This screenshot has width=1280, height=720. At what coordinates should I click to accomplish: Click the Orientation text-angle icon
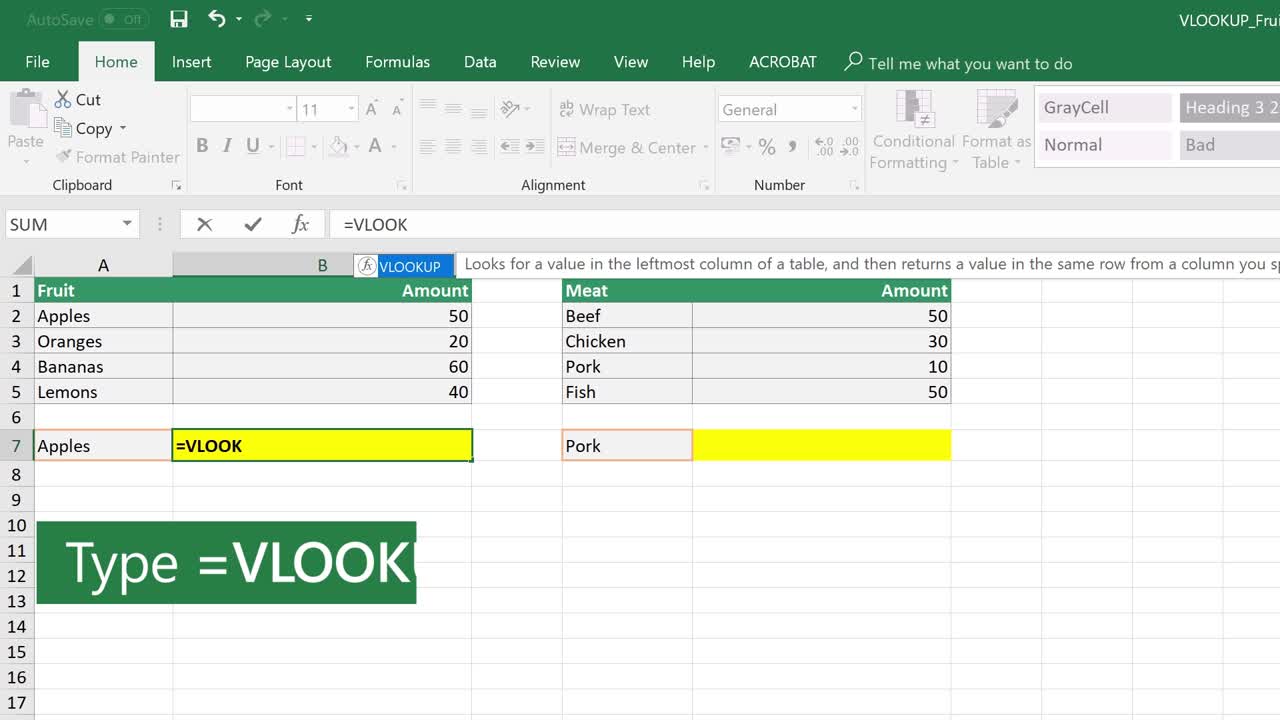(x=510, y=109)
